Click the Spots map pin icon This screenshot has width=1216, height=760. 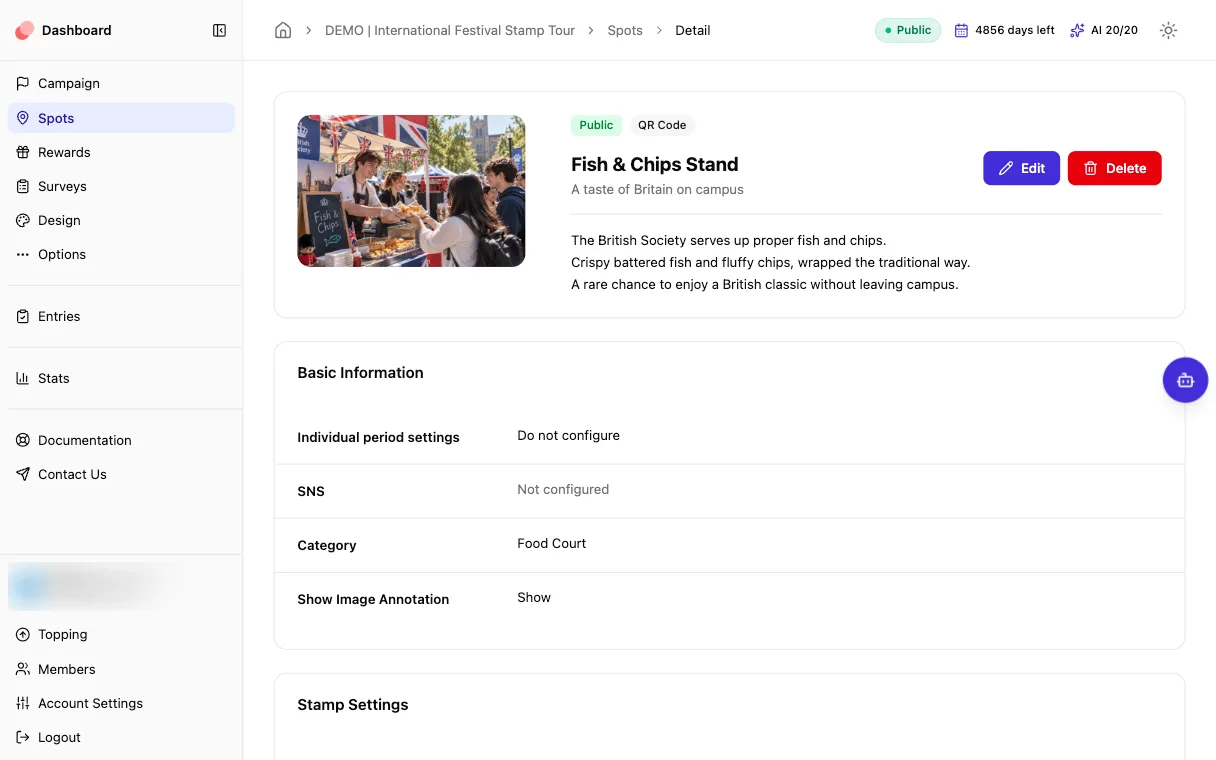click(23, 118)
